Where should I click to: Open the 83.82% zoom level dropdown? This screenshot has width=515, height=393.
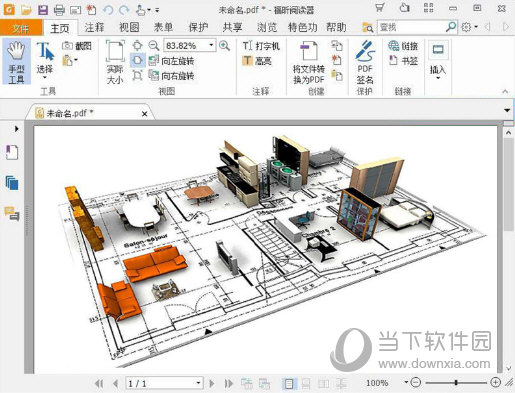point(211,45)
